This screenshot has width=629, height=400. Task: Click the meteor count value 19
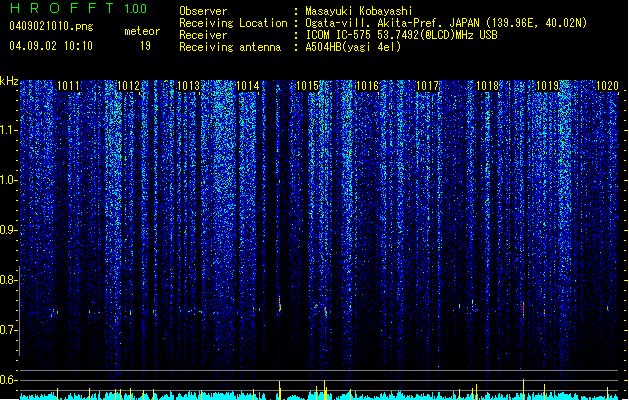pyautogui.click(x=145, y=46)
